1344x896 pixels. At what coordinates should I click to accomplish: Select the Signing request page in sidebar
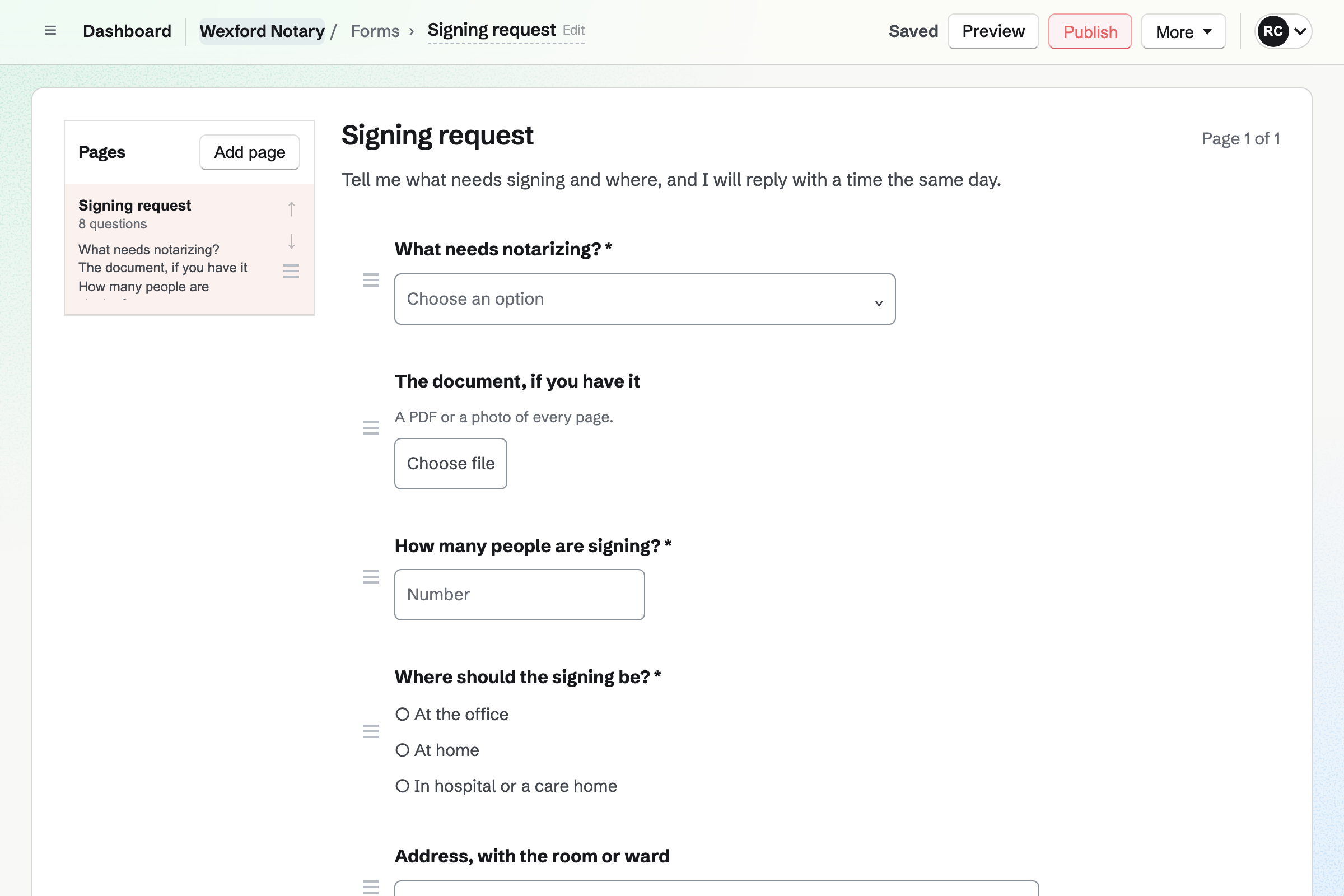pos(189,249)
